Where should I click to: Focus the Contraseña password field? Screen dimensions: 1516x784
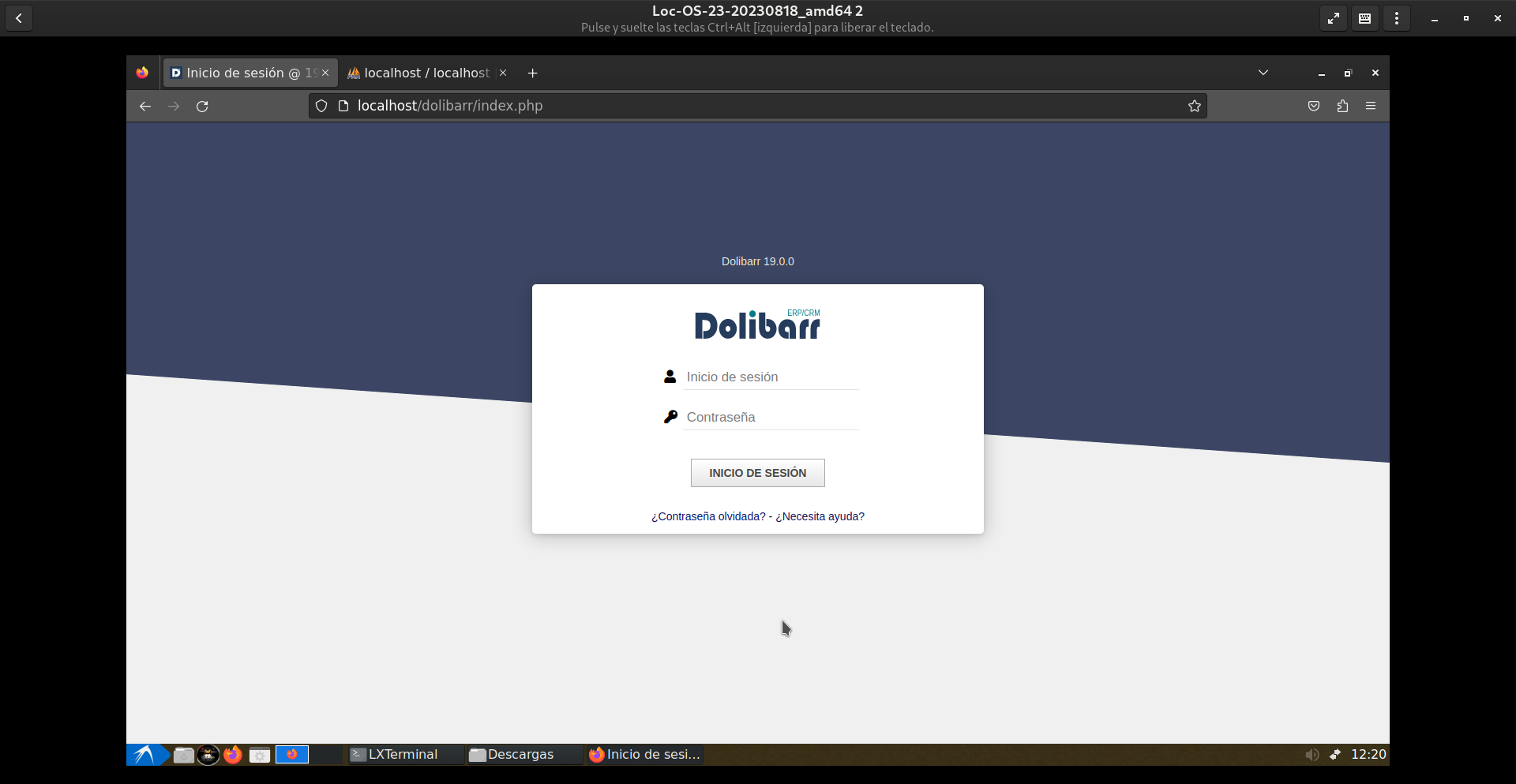771,418
